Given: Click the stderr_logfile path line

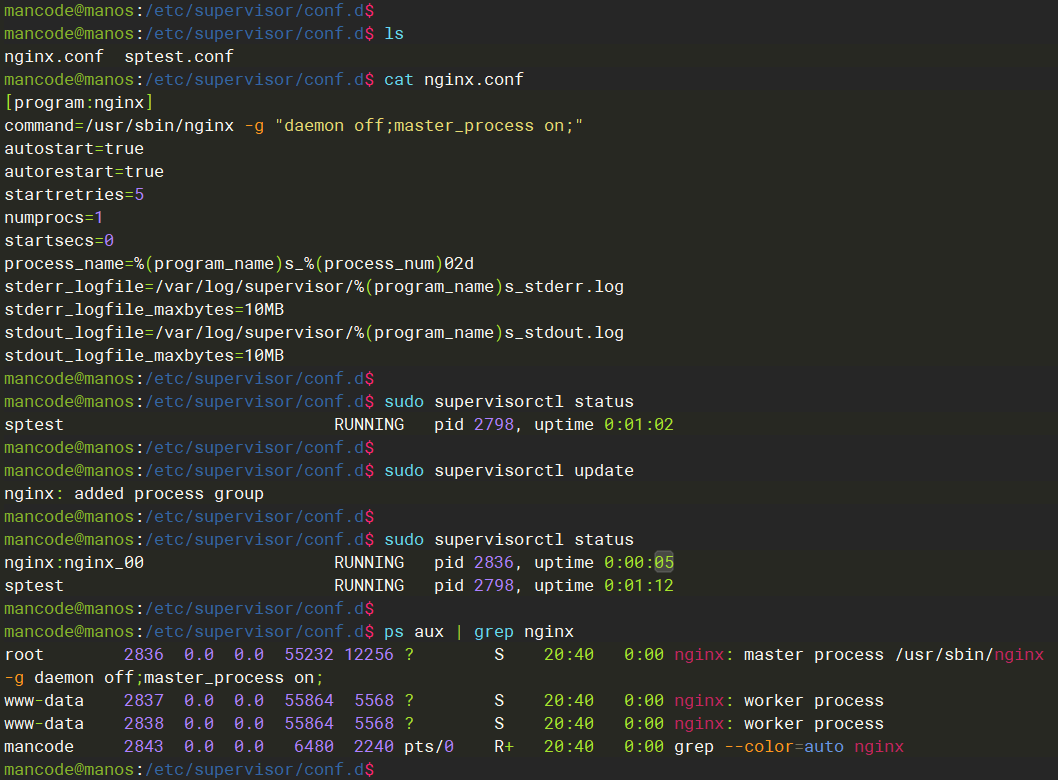Looking at the screenshot, I should tap(314, 286).
